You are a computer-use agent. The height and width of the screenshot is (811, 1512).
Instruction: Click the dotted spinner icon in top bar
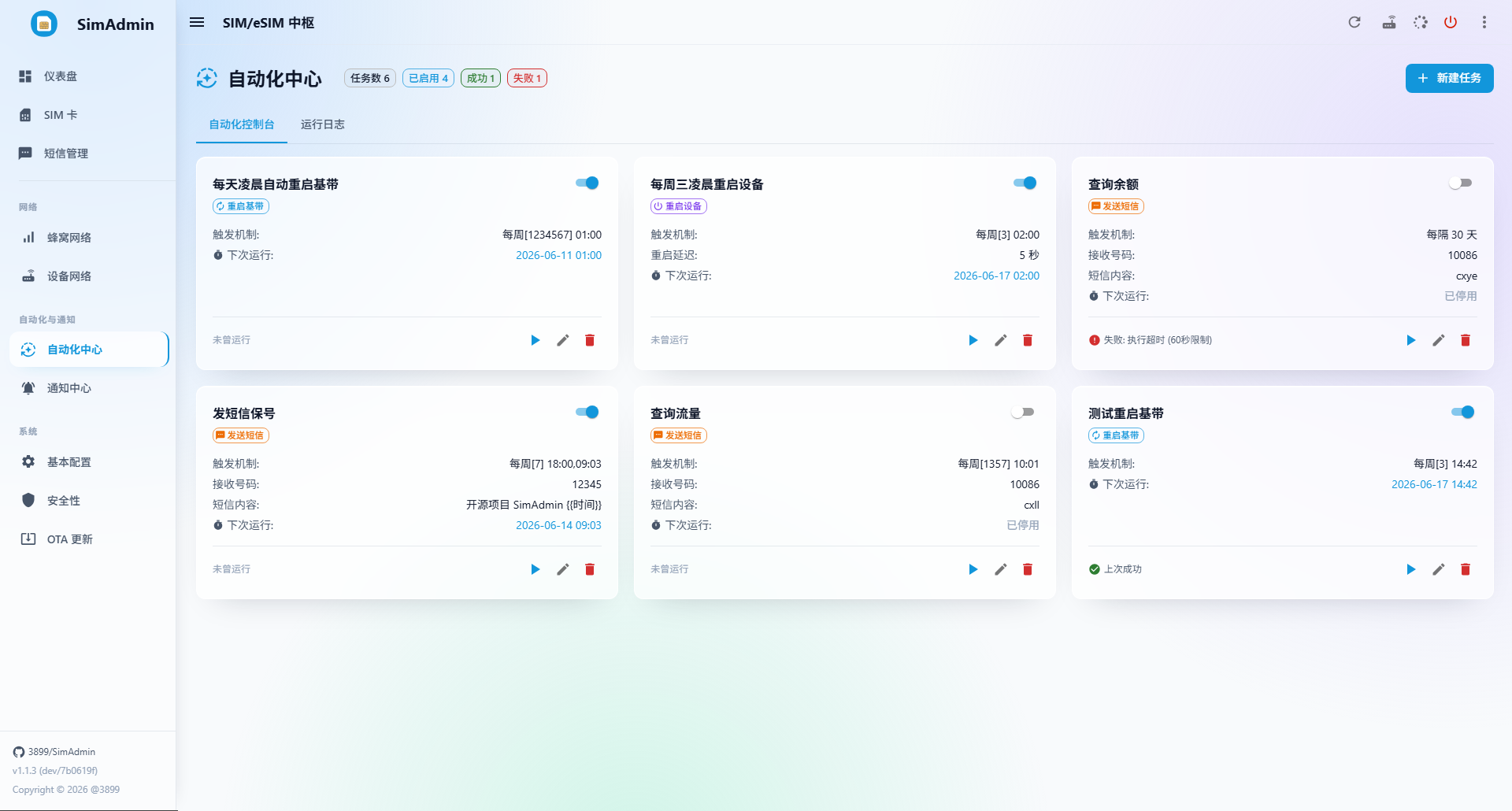pyautogui.click(x=1421, y=22)
